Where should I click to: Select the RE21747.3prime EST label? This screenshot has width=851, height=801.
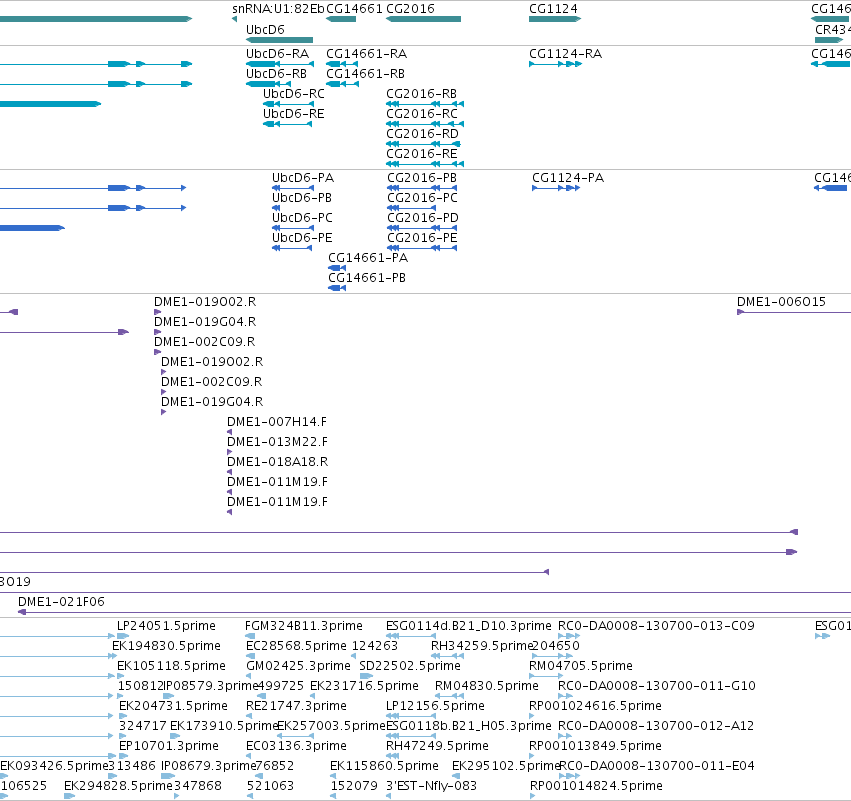(296, 706)
